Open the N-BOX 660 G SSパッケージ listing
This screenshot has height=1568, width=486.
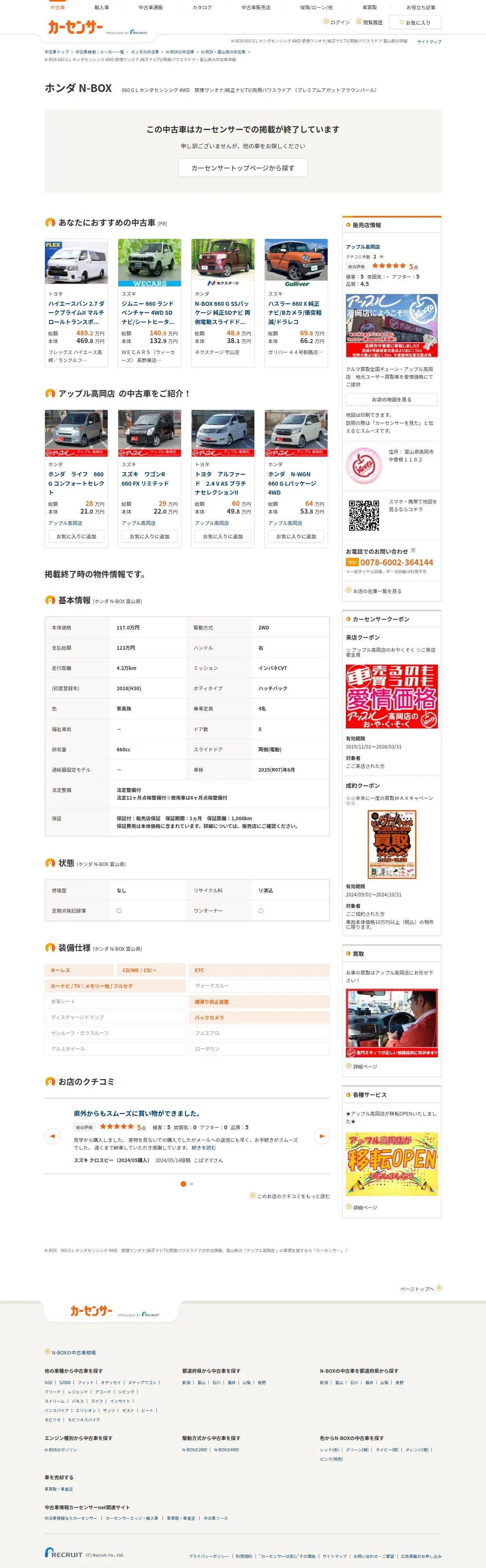(x=223, y=312)
